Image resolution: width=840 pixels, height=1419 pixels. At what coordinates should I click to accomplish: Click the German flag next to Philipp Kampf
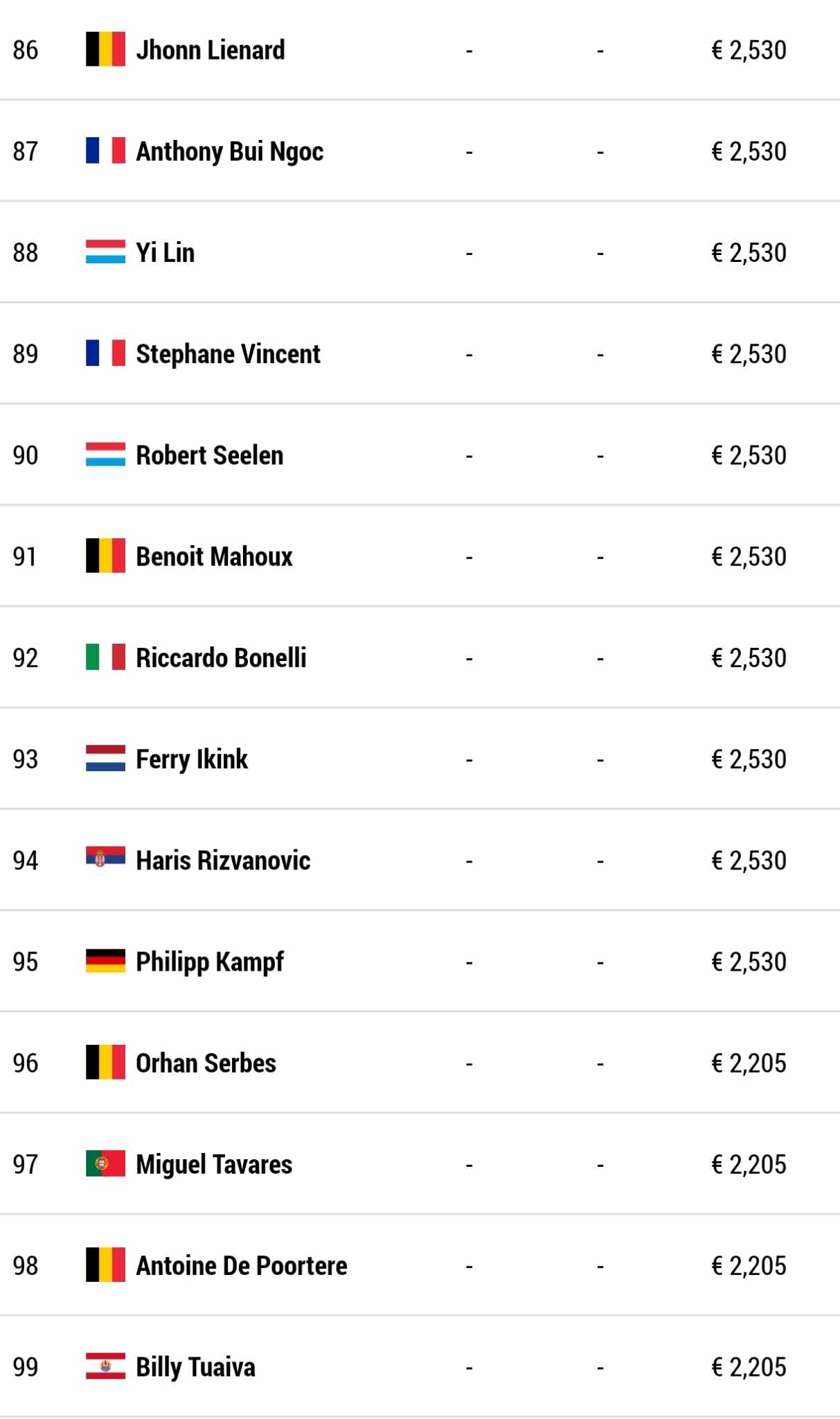pos(105,961)
